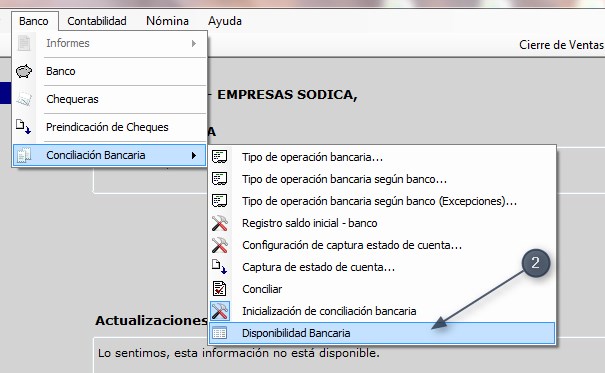Click the piggy bank icon beside Banco
605x373 pixels.
click(x=24, y=71)
